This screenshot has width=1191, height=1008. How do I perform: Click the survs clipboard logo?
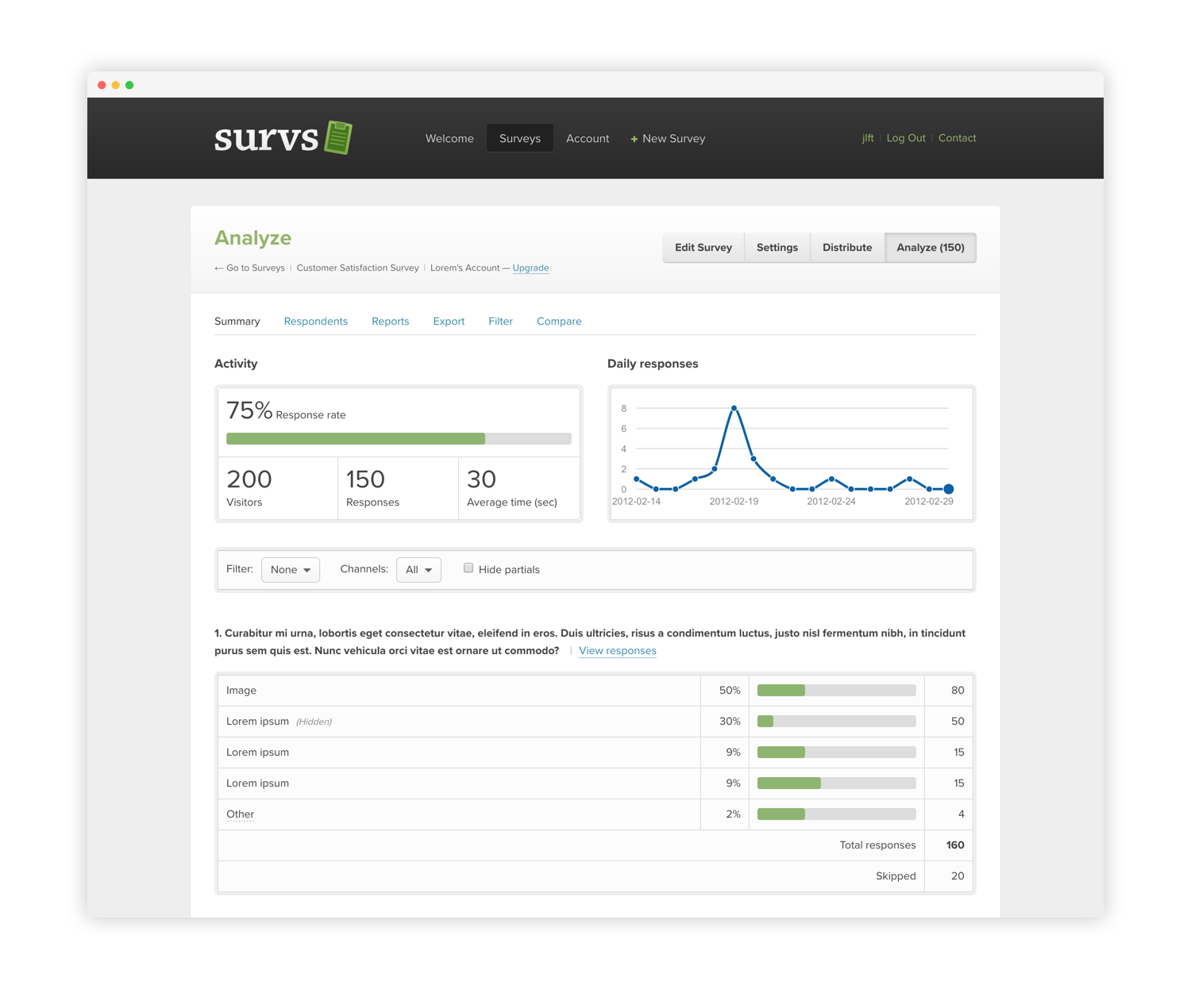pyautogui.click(x=337, y=137)
